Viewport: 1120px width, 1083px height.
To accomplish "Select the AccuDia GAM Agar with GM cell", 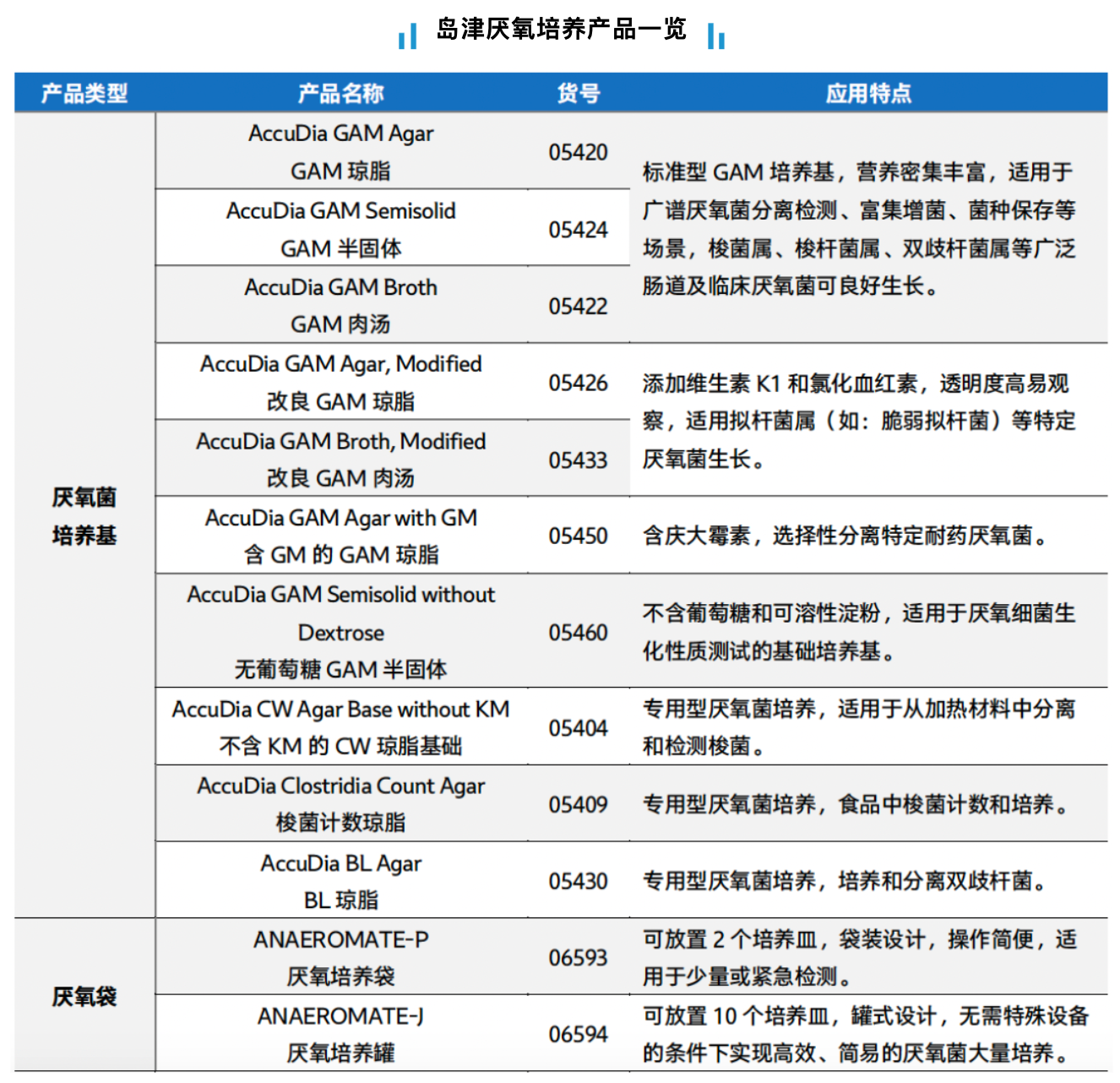I will (341, 536).
